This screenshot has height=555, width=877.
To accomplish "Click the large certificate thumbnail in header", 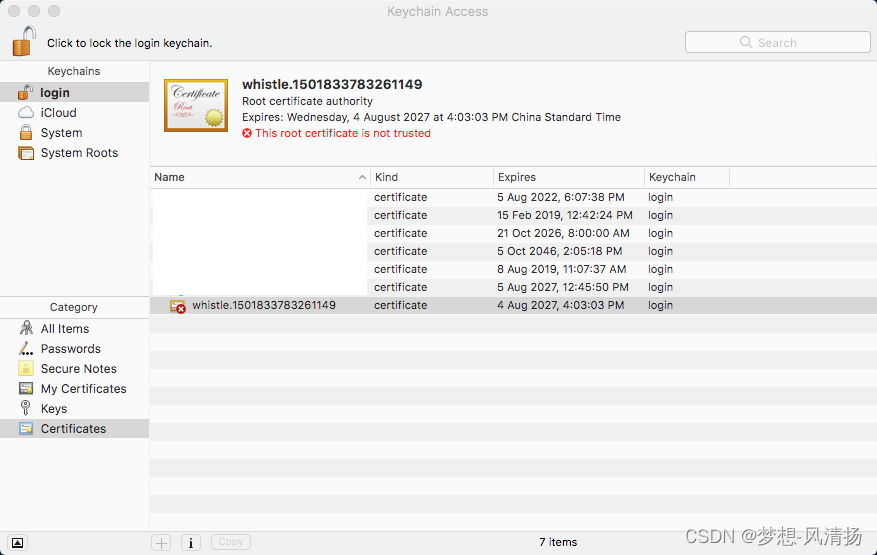I will point(196,106).
